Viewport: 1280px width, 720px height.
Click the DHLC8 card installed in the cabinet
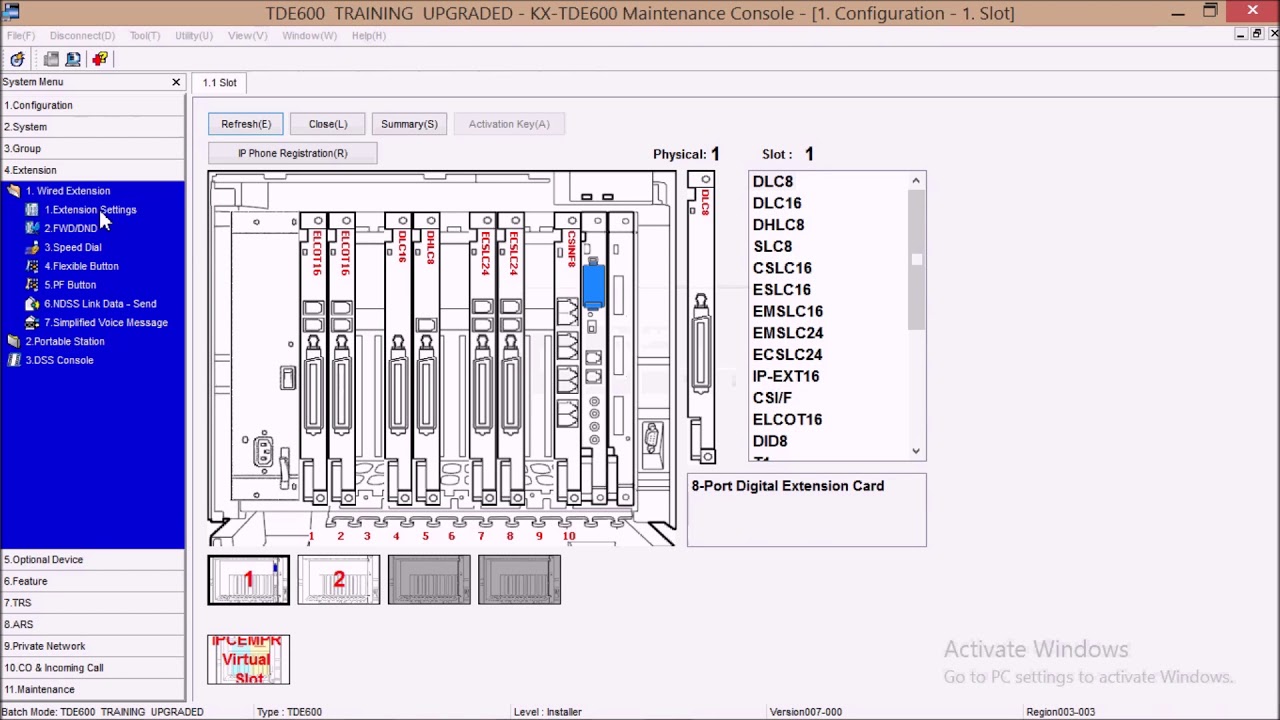[427, 360]
